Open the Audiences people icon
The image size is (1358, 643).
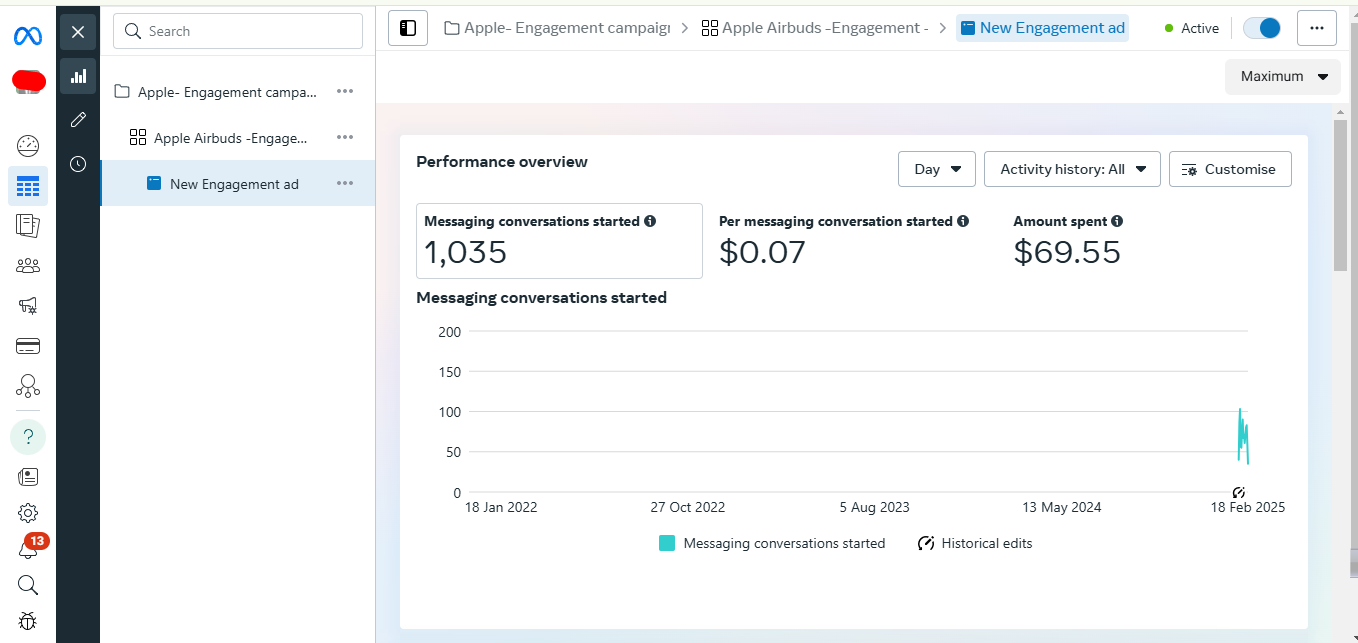pos(28,266)
